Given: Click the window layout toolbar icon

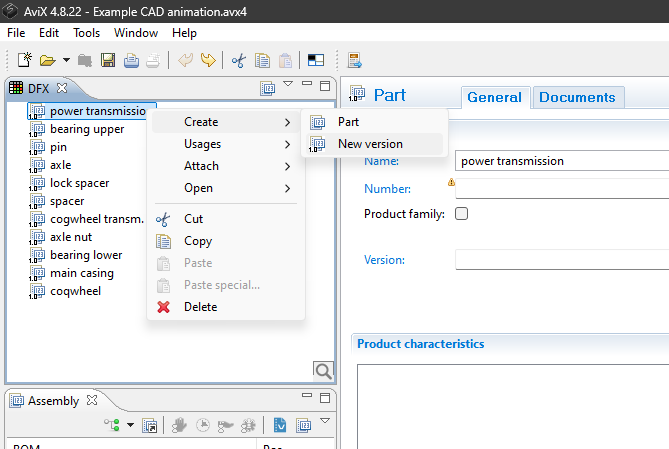Looking at the screenshot, I should pyautogui.click(x=316, y=60).
